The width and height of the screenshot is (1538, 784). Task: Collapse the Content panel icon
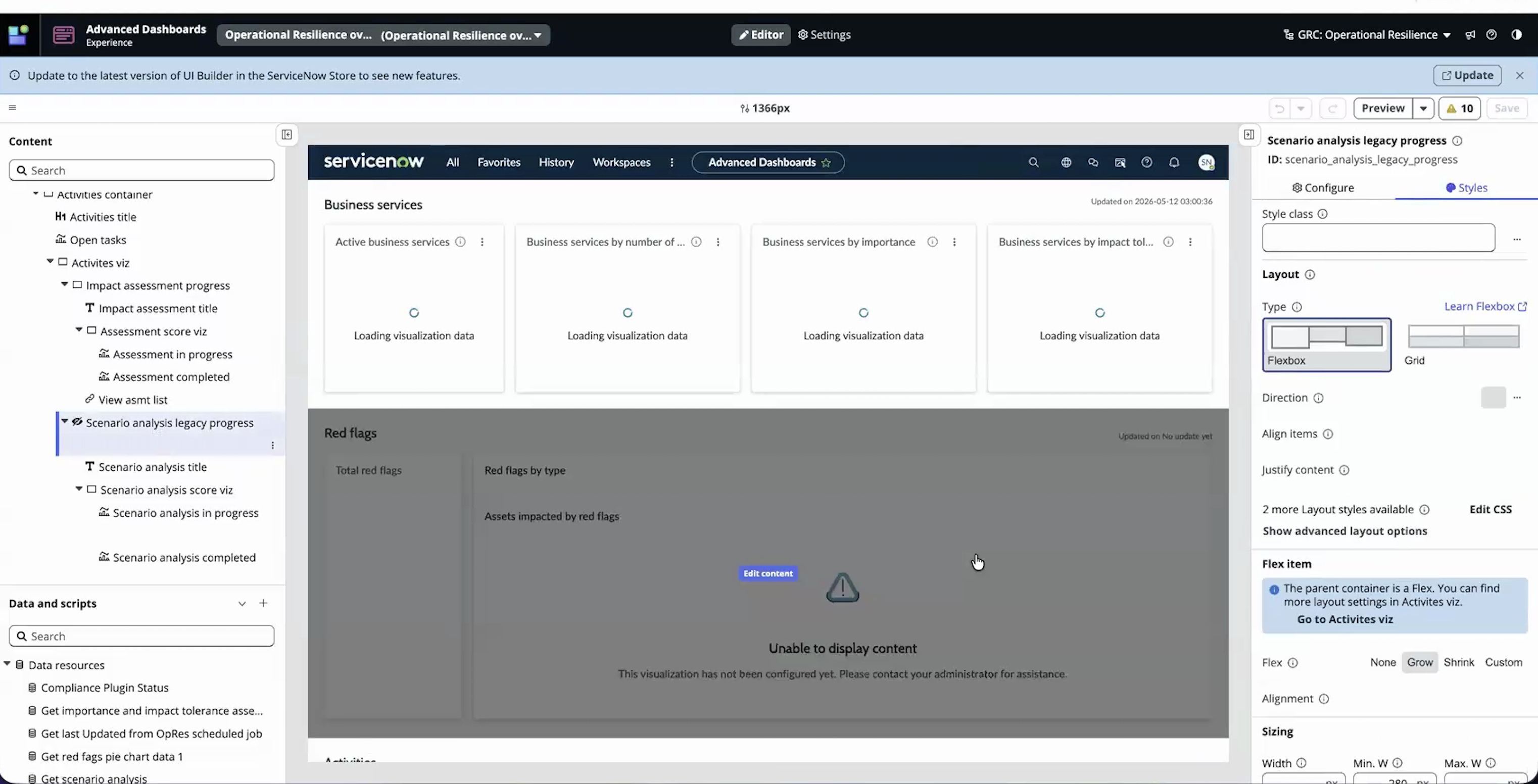pos(286,134)
